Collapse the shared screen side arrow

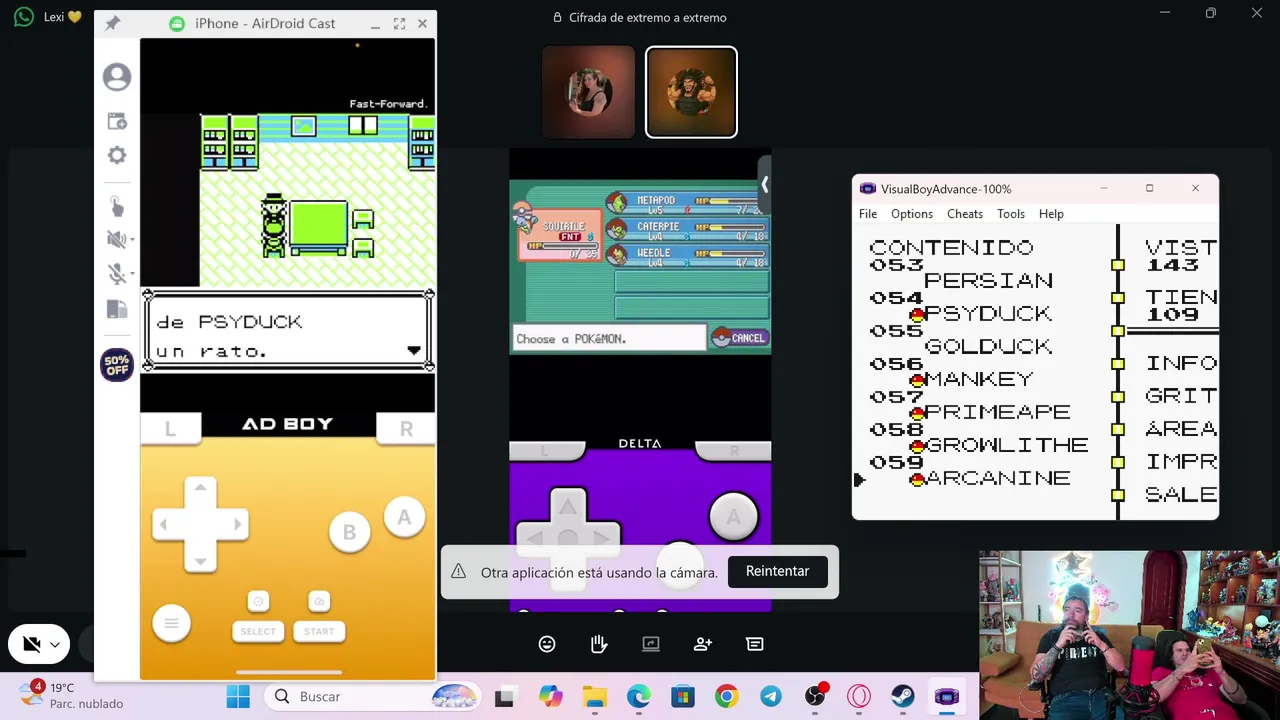coord(765,184)
